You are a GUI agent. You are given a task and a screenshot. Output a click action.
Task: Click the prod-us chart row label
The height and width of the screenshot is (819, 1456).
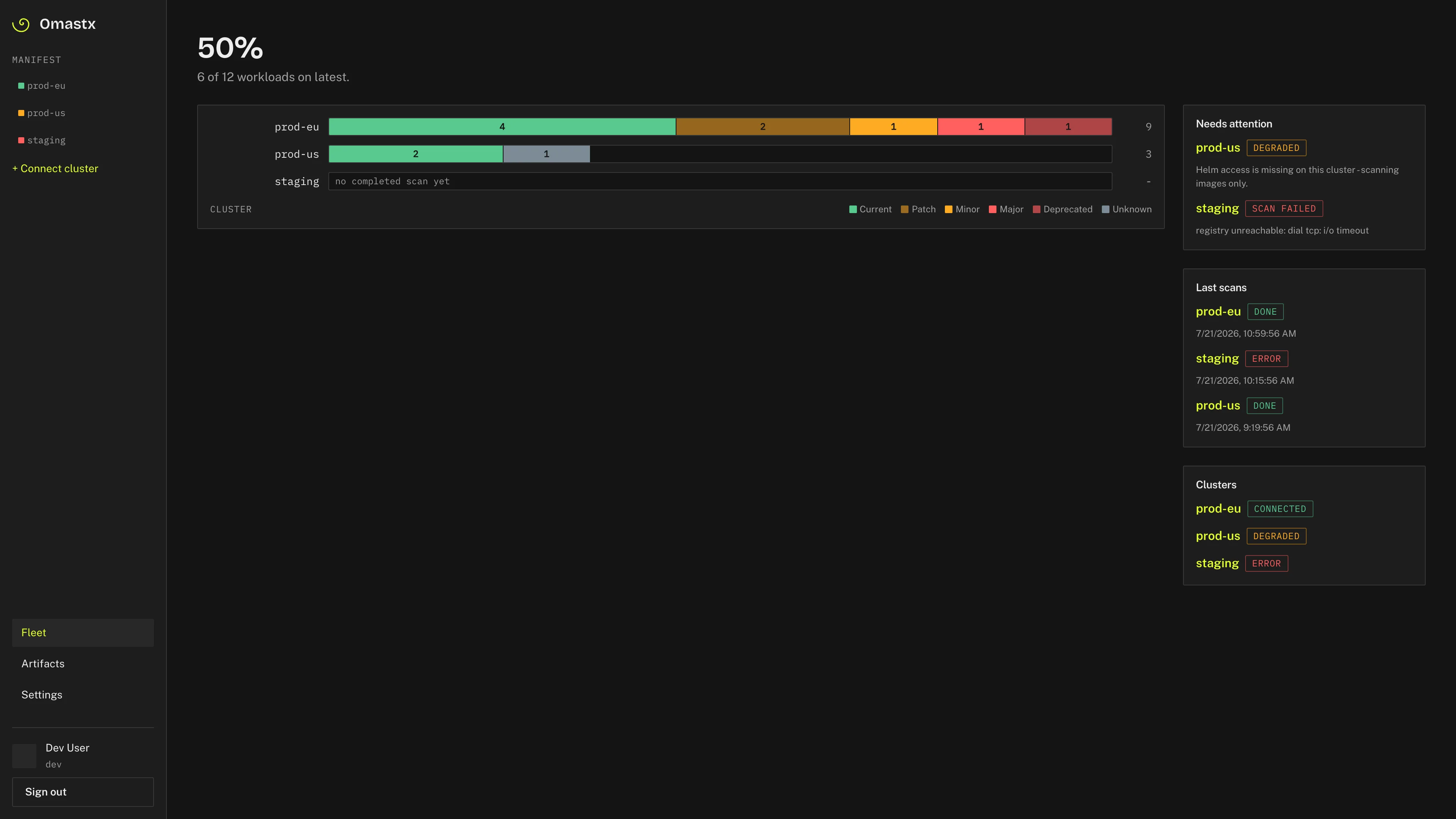point(297,154)
